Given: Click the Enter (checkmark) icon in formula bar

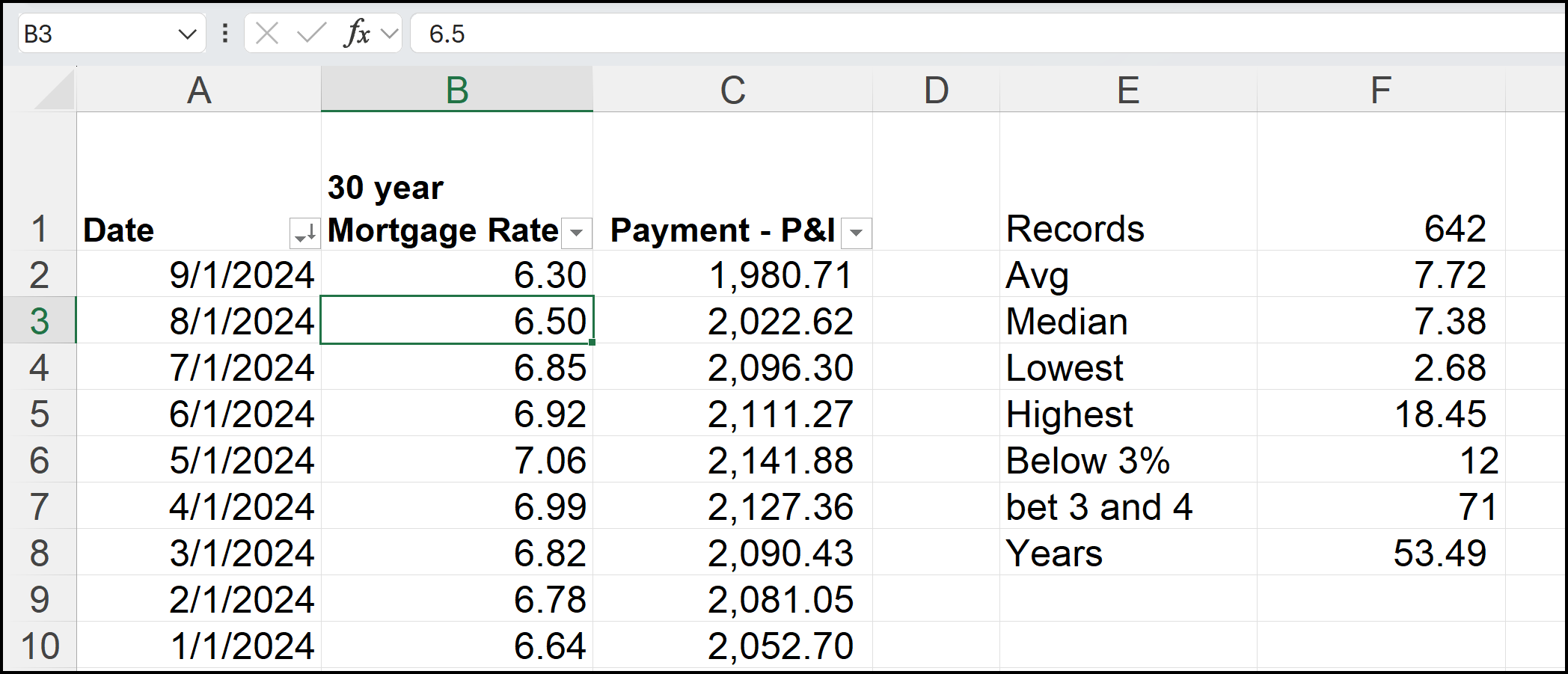Looking at the screenshot, I should tap(310, 32).
